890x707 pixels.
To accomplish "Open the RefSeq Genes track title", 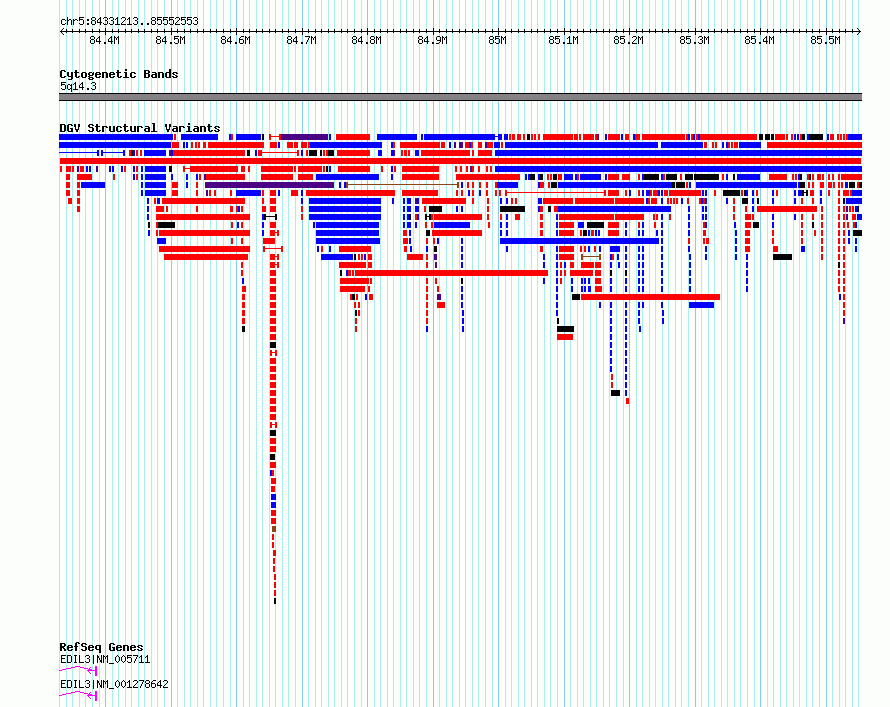I will [x=102, y=647].
